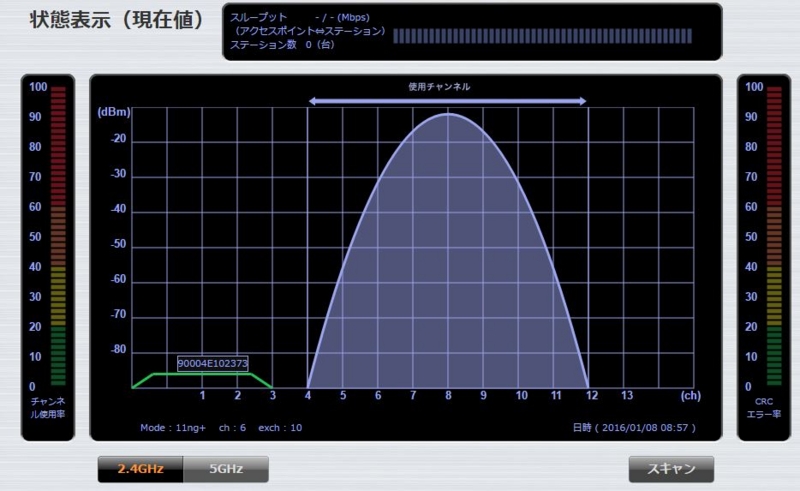The height and width of the screenshot is (491, 800).
Task: Select the 90004E102373 network label
Action: tap(213, 363)
